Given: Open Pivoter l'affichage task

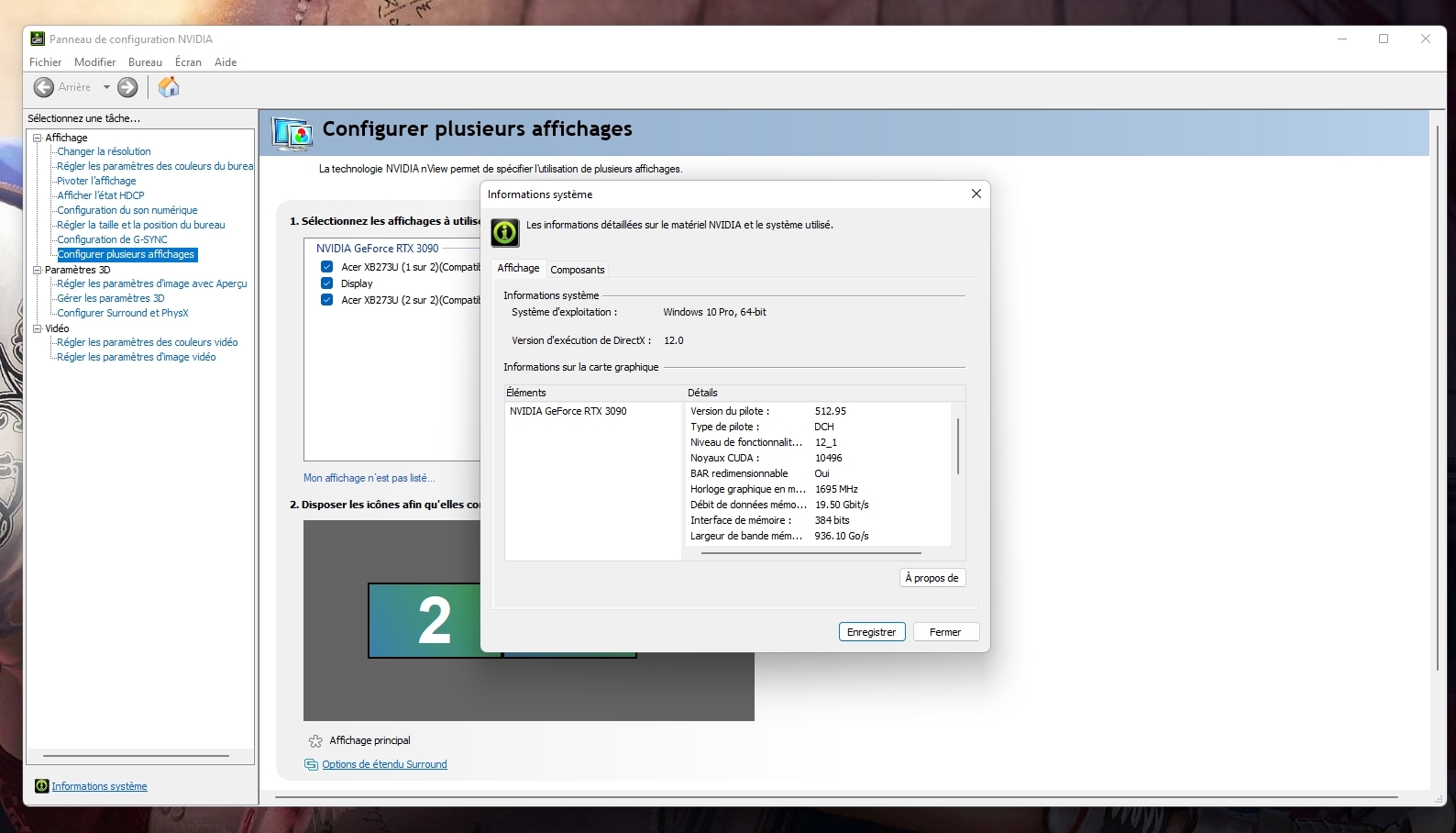Looking at the screenshot, I should click(96, 181).
